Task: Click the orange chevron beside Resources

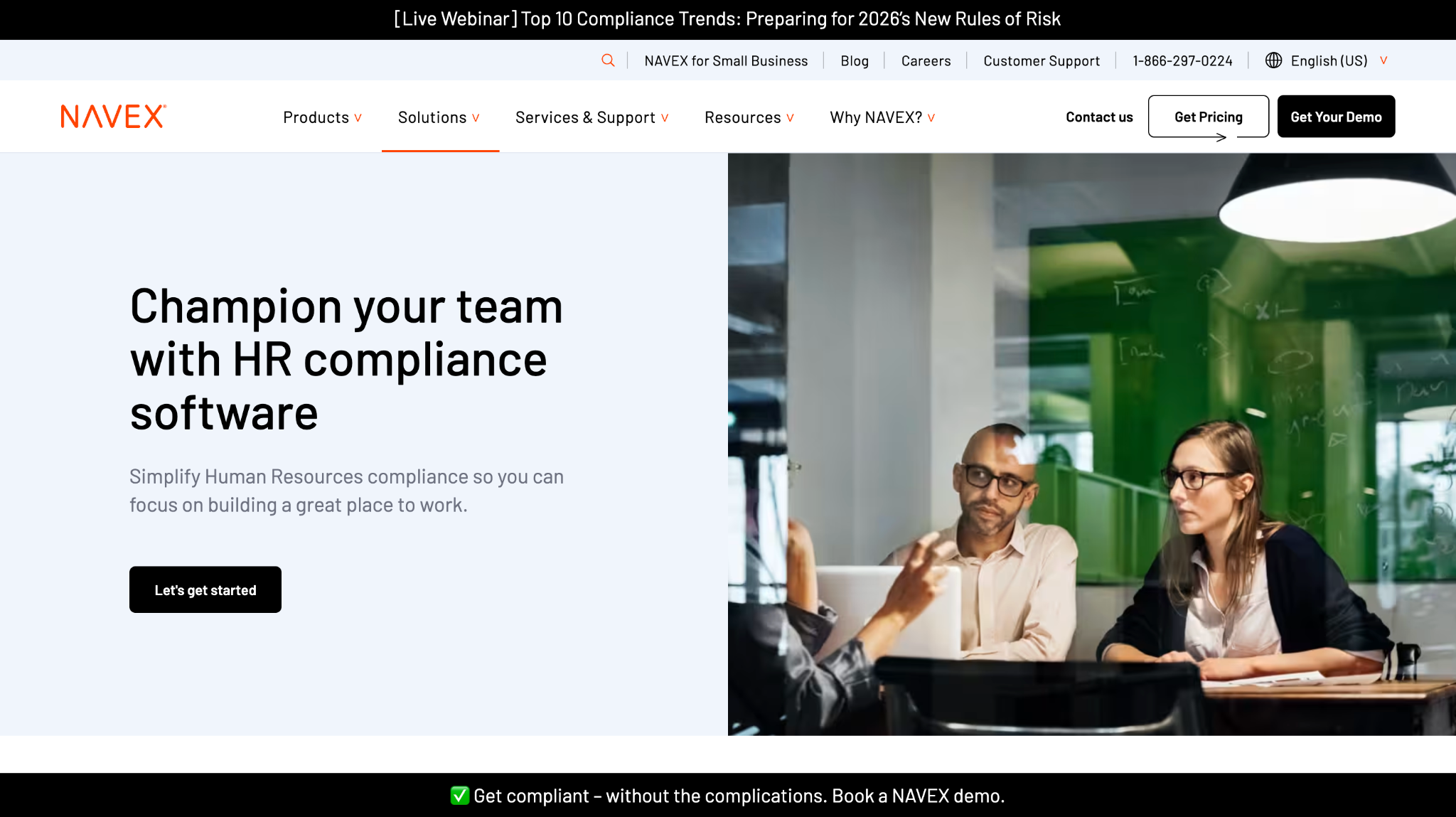Action: [791, 118]
